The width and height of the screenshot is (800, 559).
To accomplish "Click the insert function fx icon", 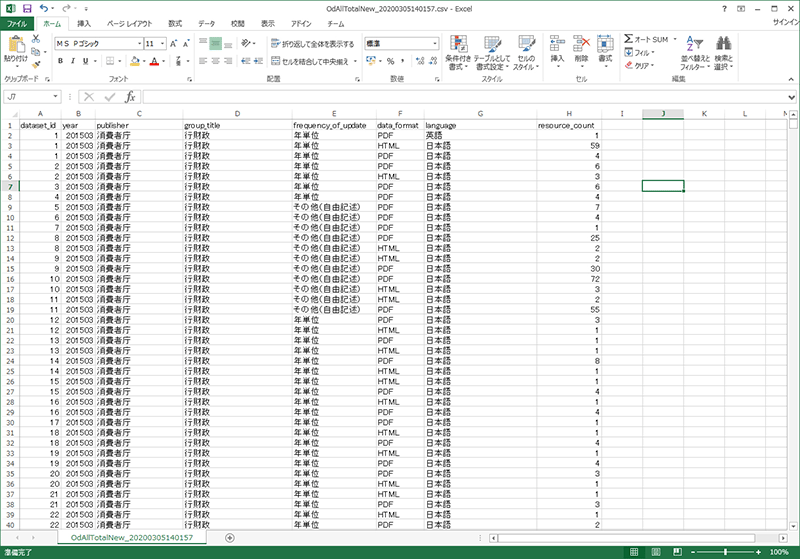I will coord(130,96).
